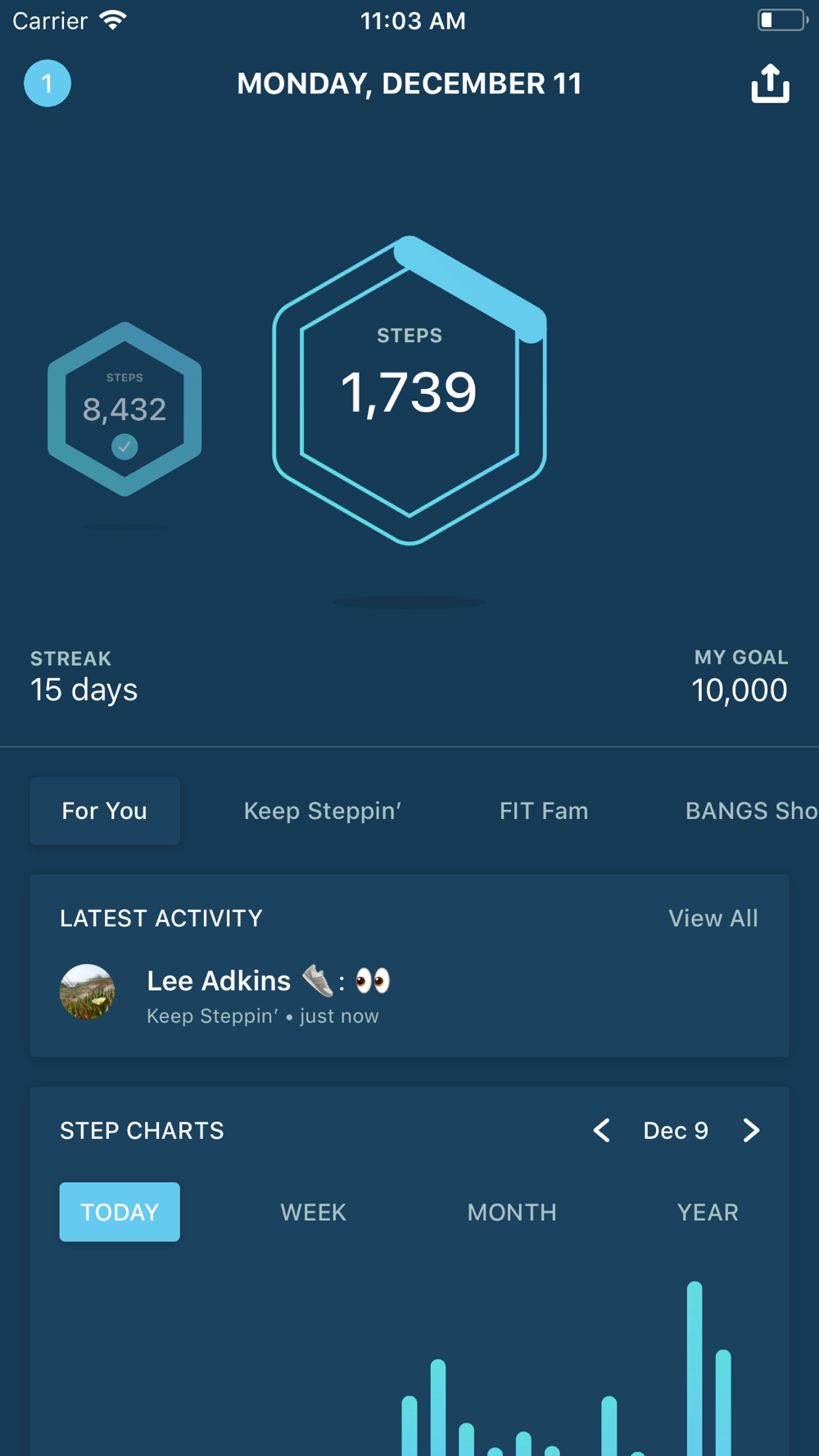Image resolution: width=819 pixels, height=1456 pixels.
Task: Open the notification badge showing 1
Action: point(48,84)
